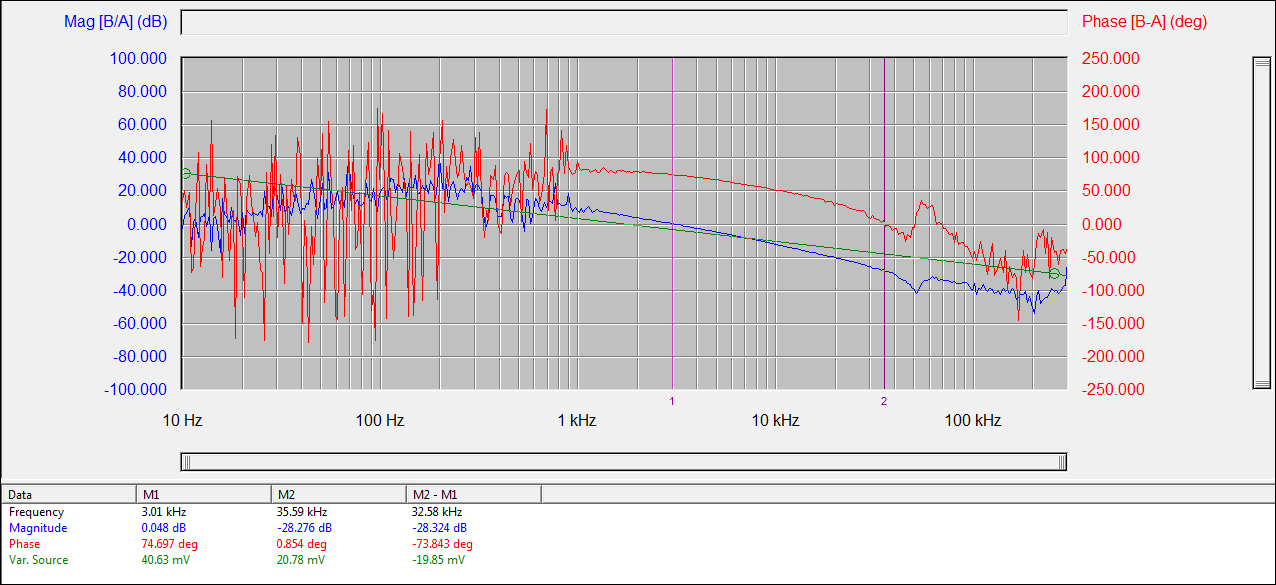Click the M2 source value 20.78 mV
This screenshot has width=1276, height=585.
coord(301,560)
